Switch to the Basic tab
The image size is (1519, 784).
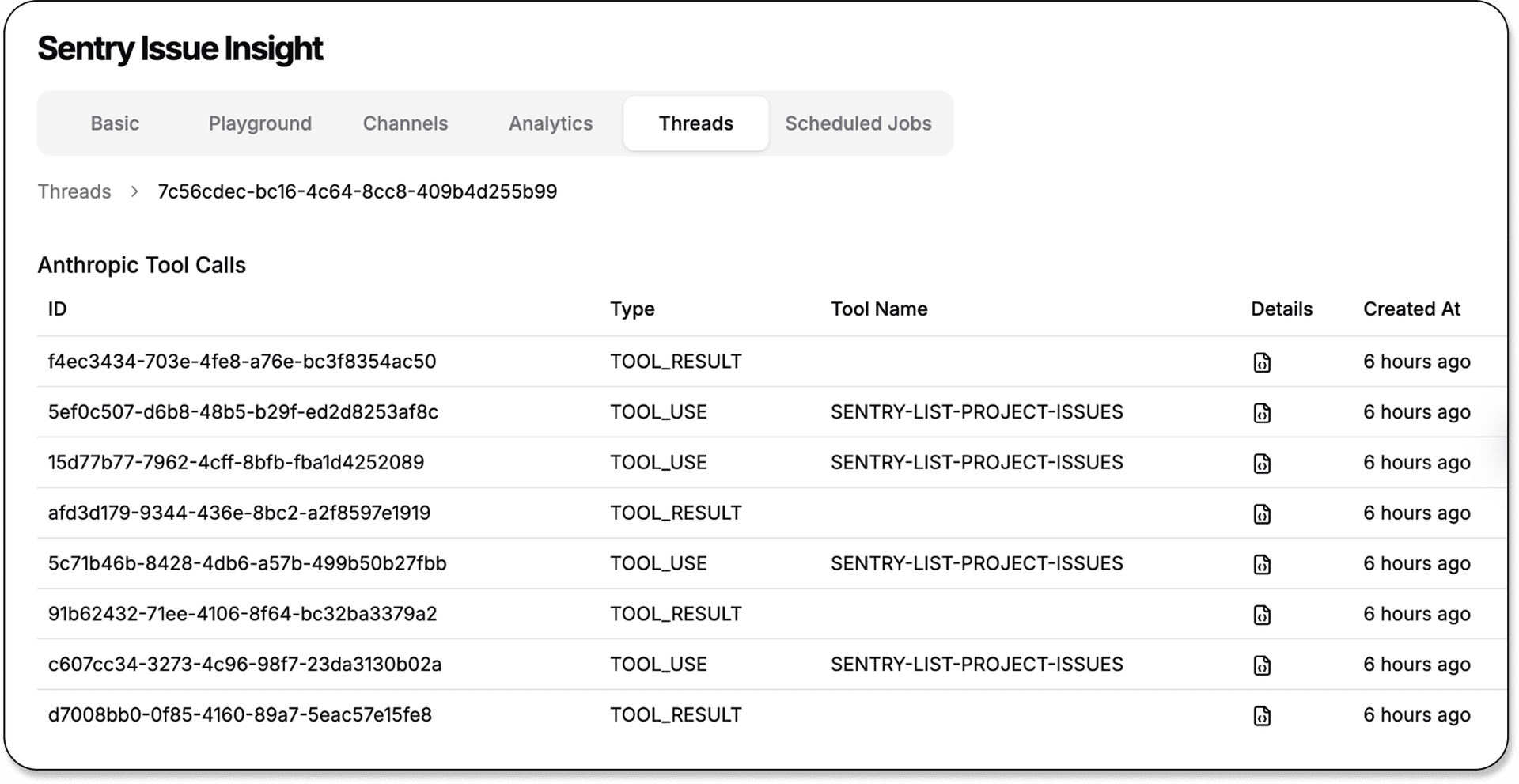pos(115,123)
